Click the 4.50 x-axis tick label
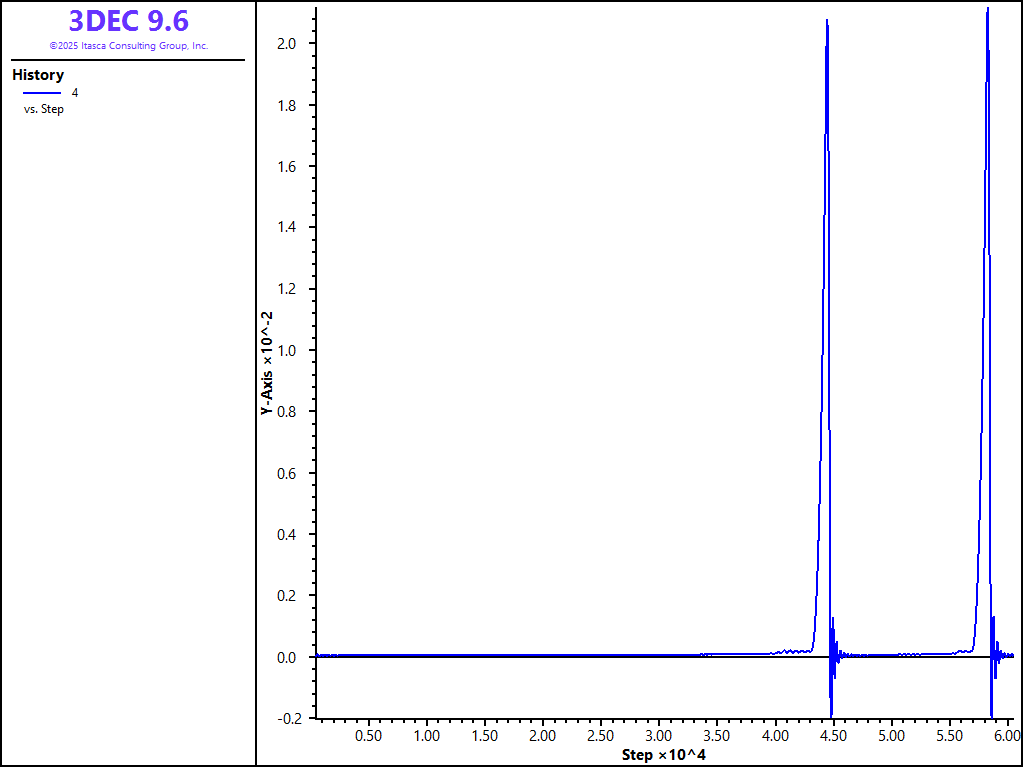The image size is (1024, 768). point(833,736)
